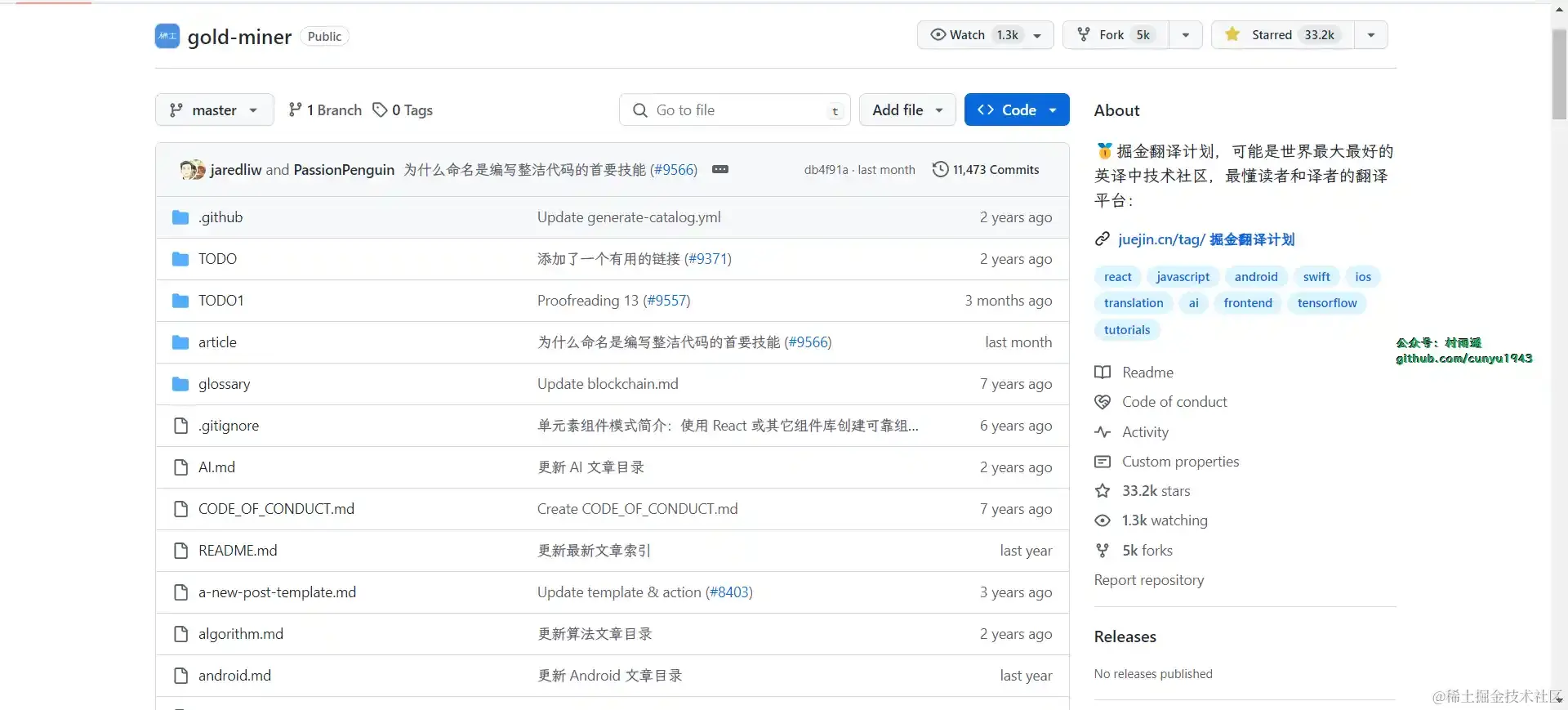Select the android topic tag
The height and width of the screenshot is (710, 1568).
[1256, 277]
